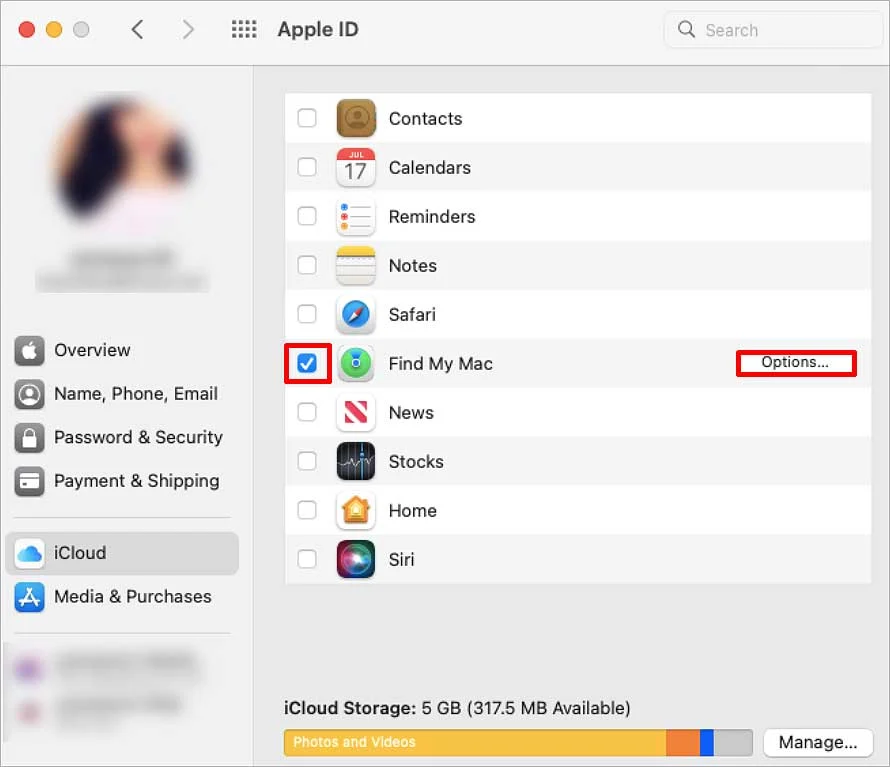Click the search magnifier icon

coord(686,29)
